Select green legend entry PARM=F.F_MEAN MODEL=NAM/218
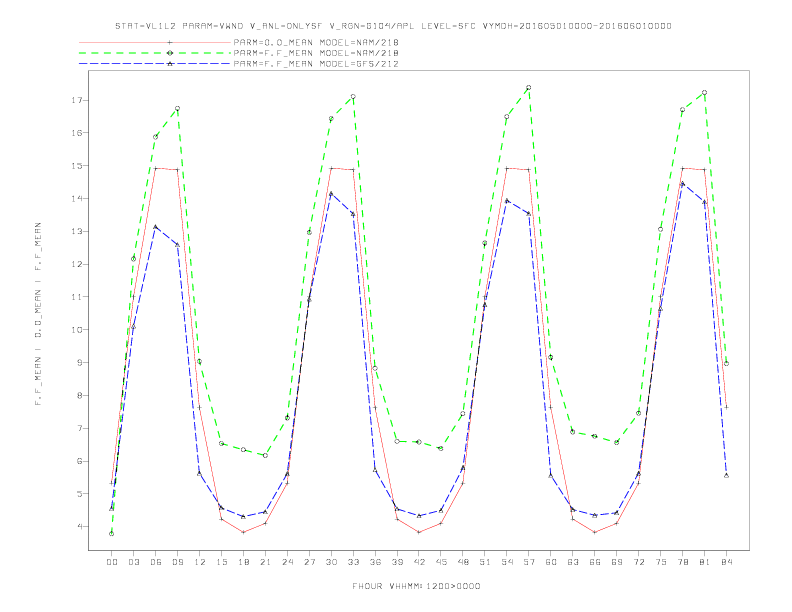The width and height of the screenshot is (792, 612). tap(316, 53)
